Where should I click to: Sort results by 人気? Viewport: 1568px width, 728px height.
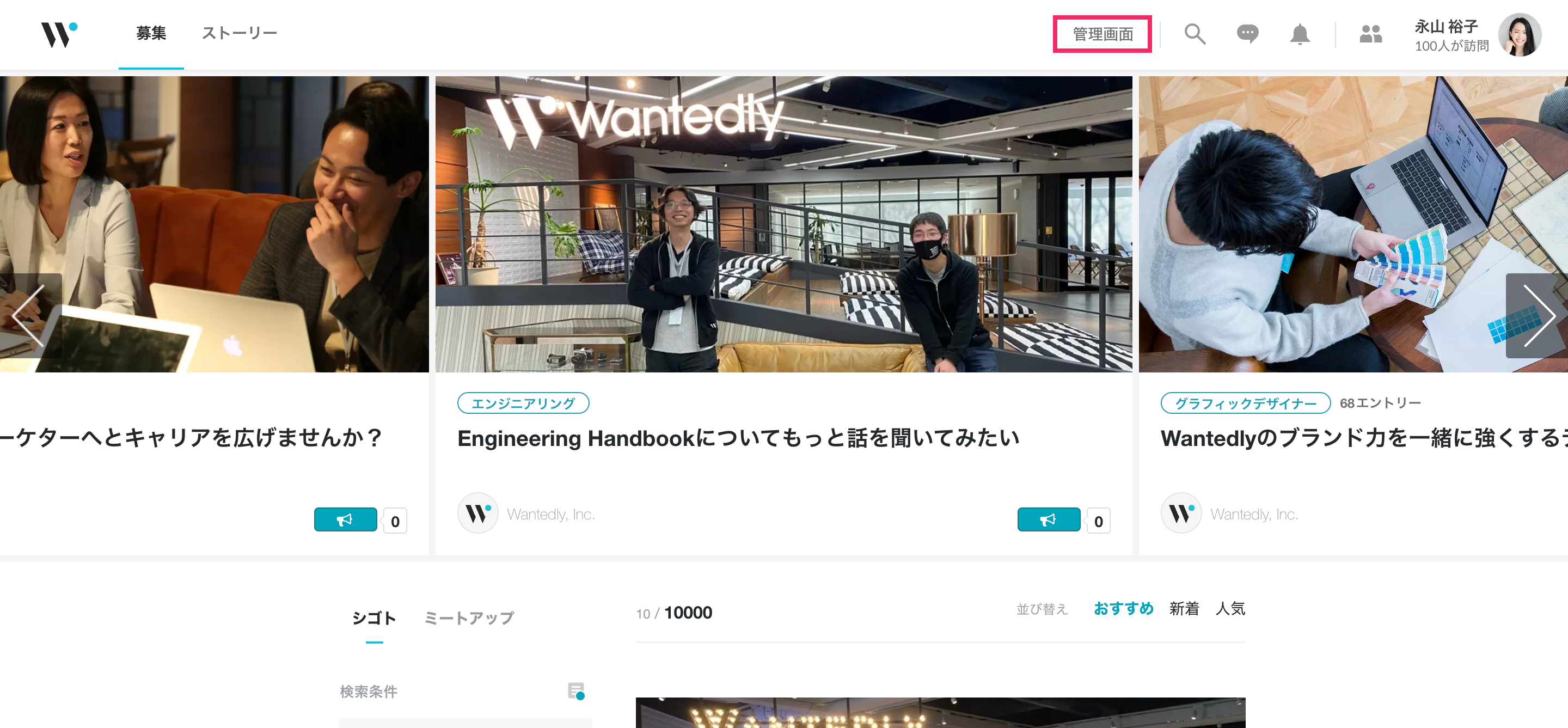click(1230, 608)
